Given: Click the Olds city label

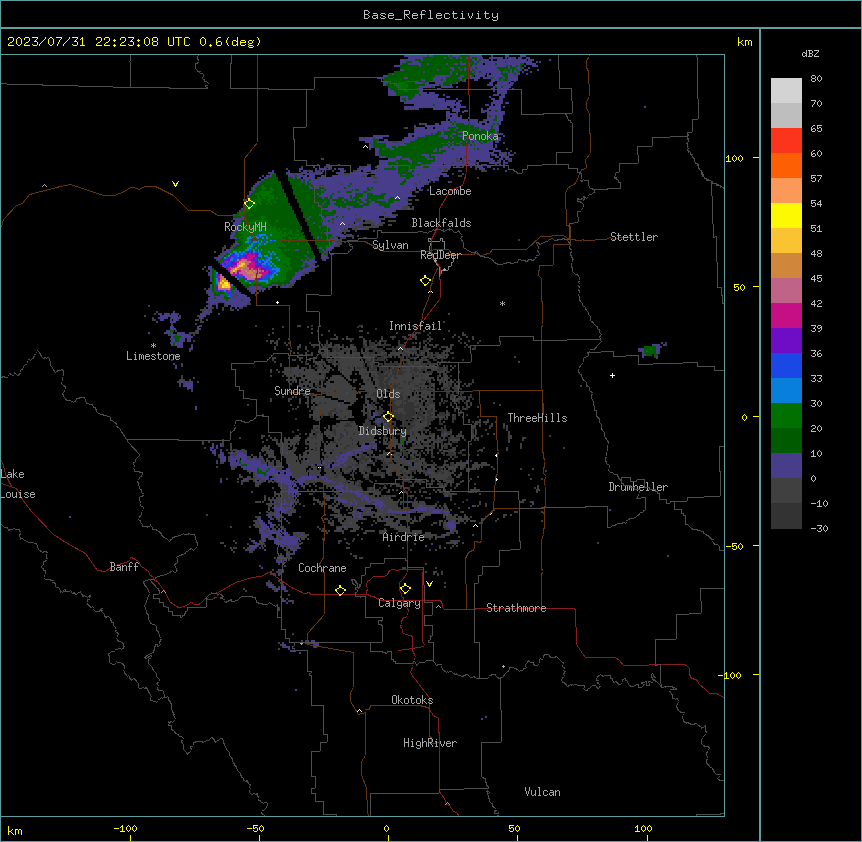Looking at the screenshot, I should (388, 394).
